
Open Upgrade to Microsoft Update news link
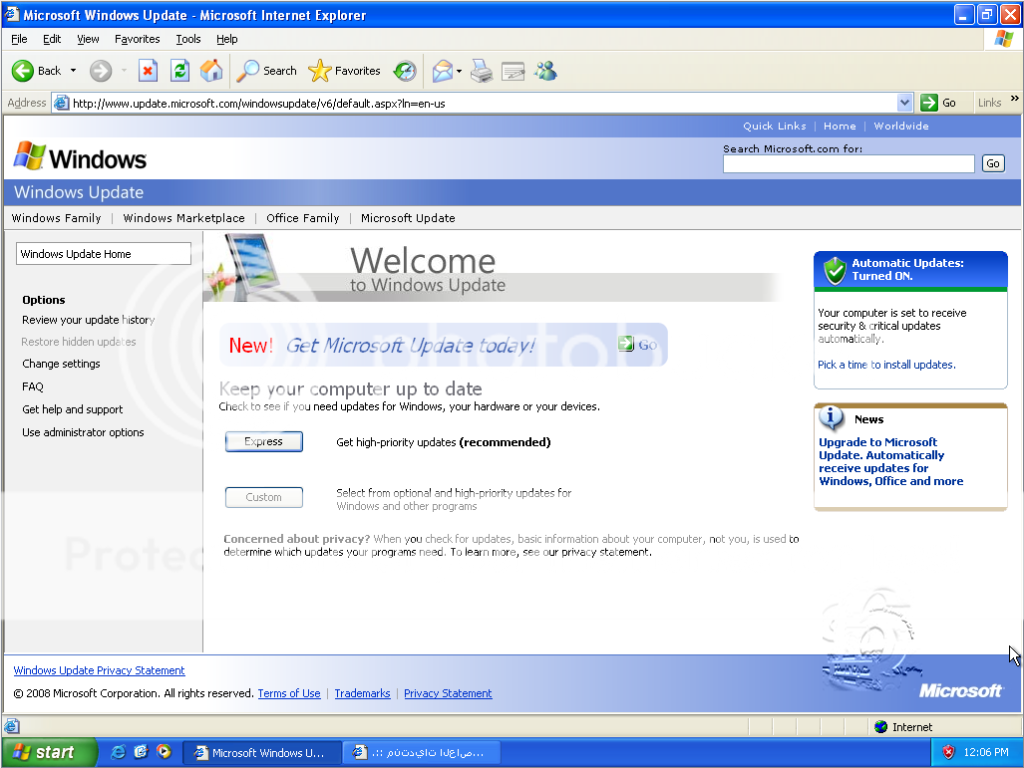click(x=891, y=461)
